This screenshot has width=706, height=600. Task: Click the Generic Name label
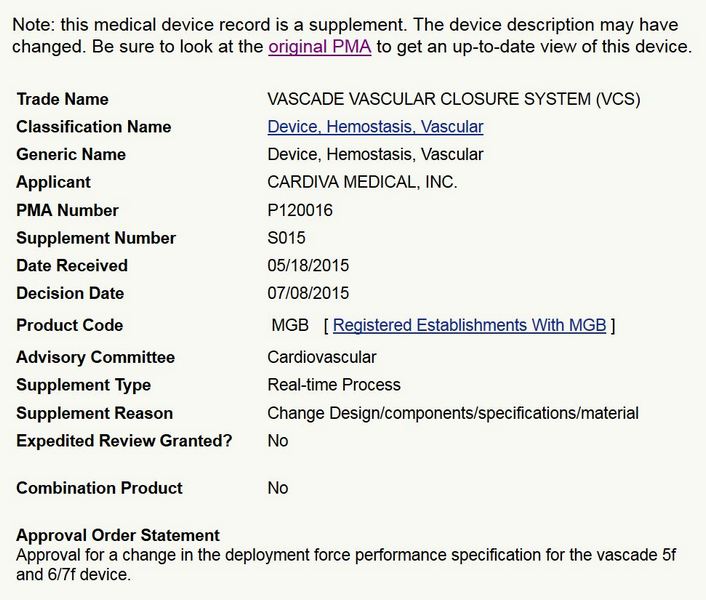(70, 154)
